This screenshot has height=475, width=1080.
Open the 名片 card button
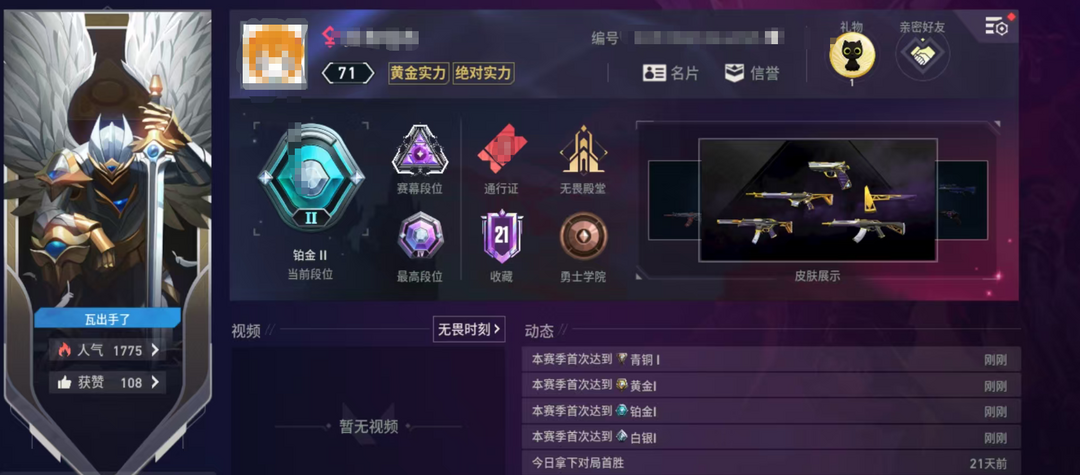coord(670,73)
